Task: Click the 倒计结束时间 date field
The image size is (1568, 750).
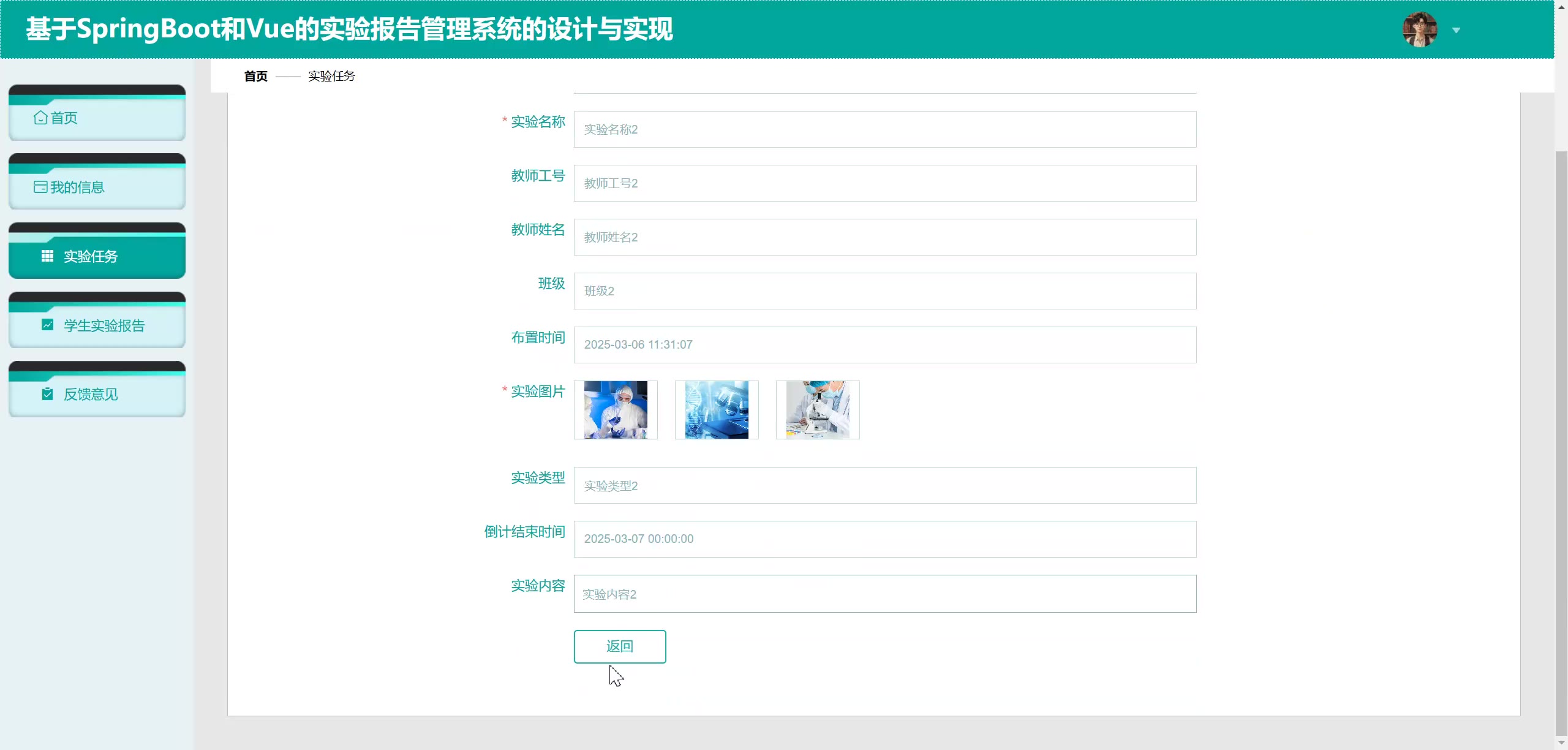Action: click(x=884, y=539)
